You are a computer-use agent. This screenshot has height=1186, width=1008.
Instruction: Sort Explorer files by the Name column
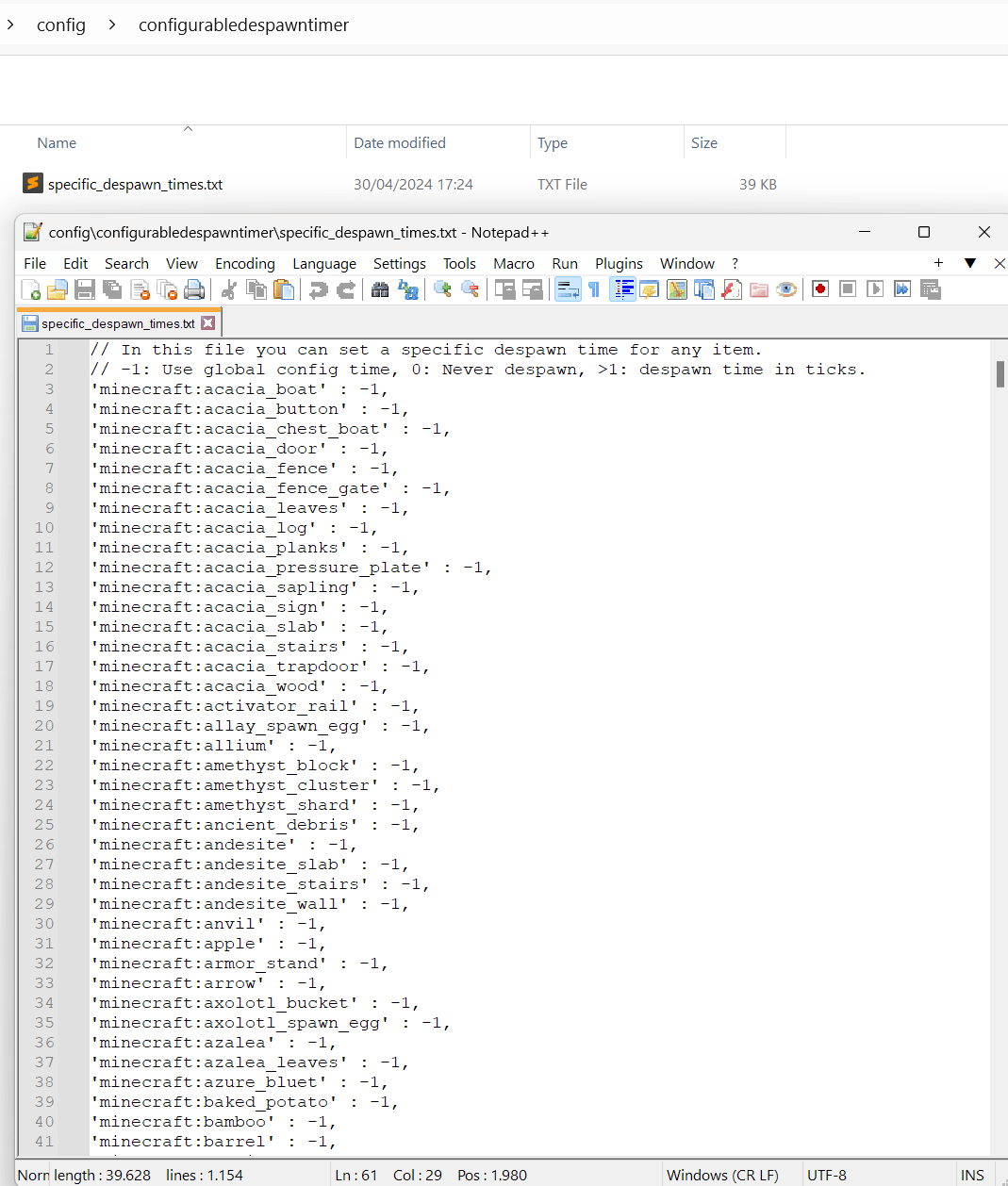tap(57, 143)
